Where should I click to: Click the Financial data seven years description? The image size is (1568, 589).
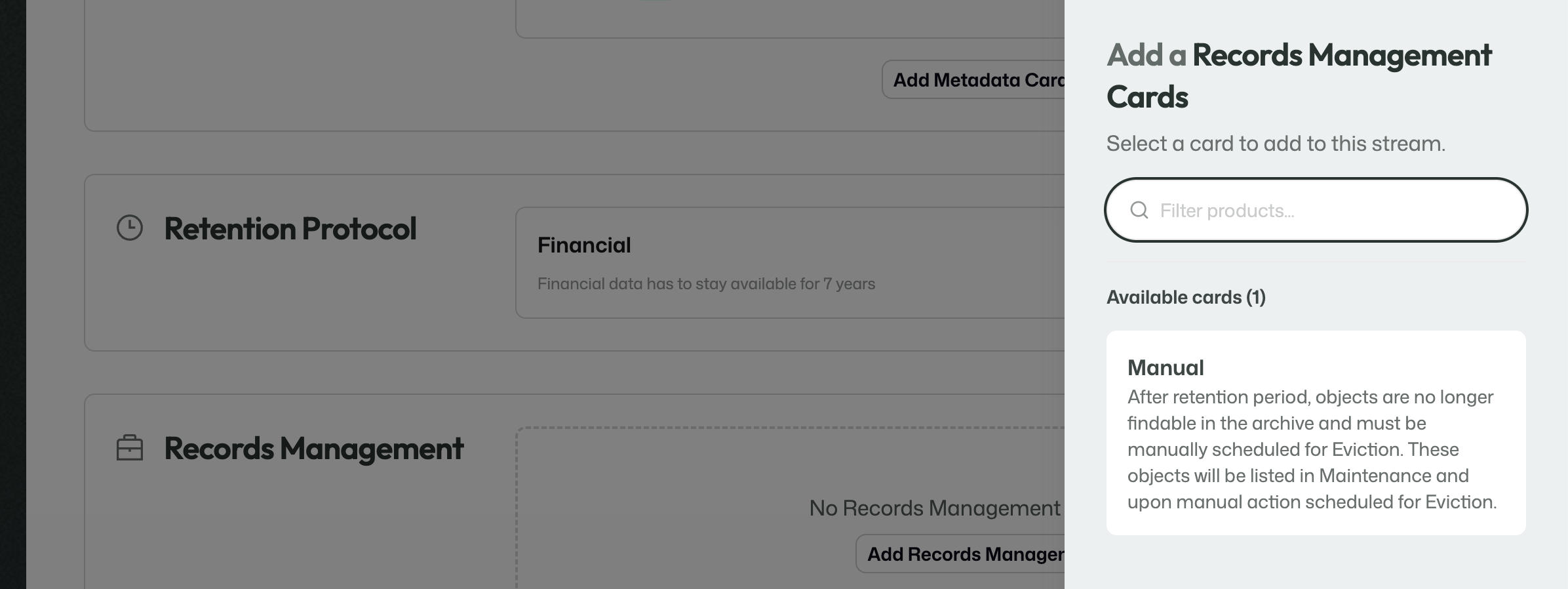[x=706, y=283]
